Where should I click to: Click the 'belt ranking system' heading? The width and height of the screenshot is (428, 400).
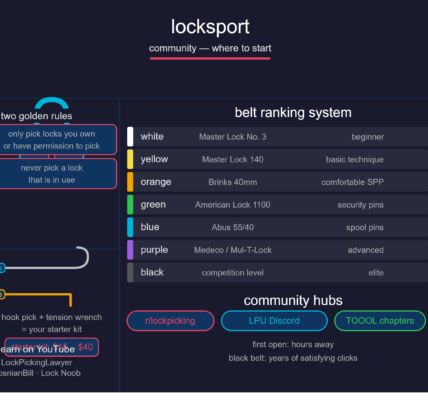point(293,113)
